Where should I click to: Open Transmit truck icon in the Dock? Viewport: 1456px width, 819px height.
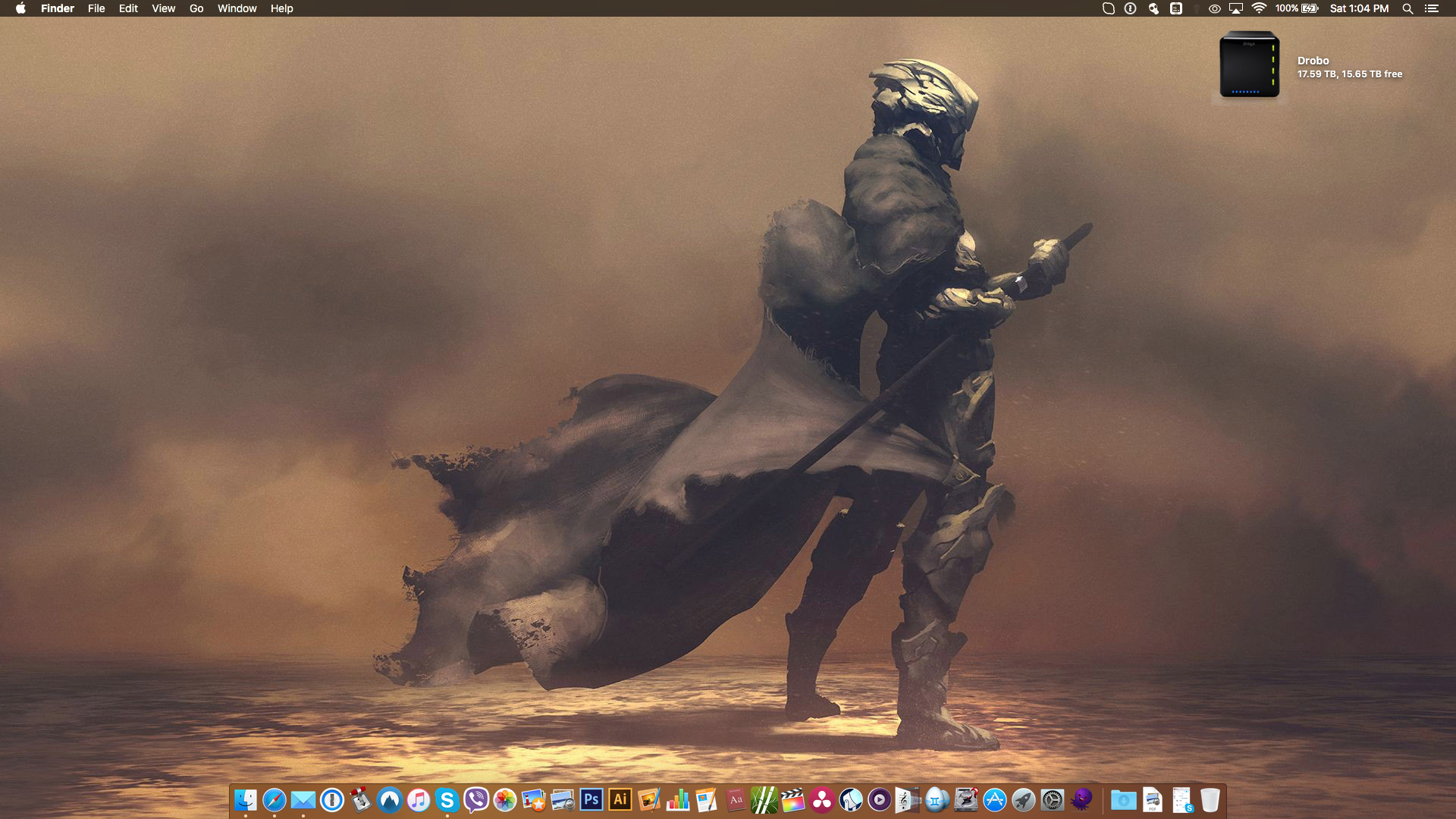click(x=360, y=799)
